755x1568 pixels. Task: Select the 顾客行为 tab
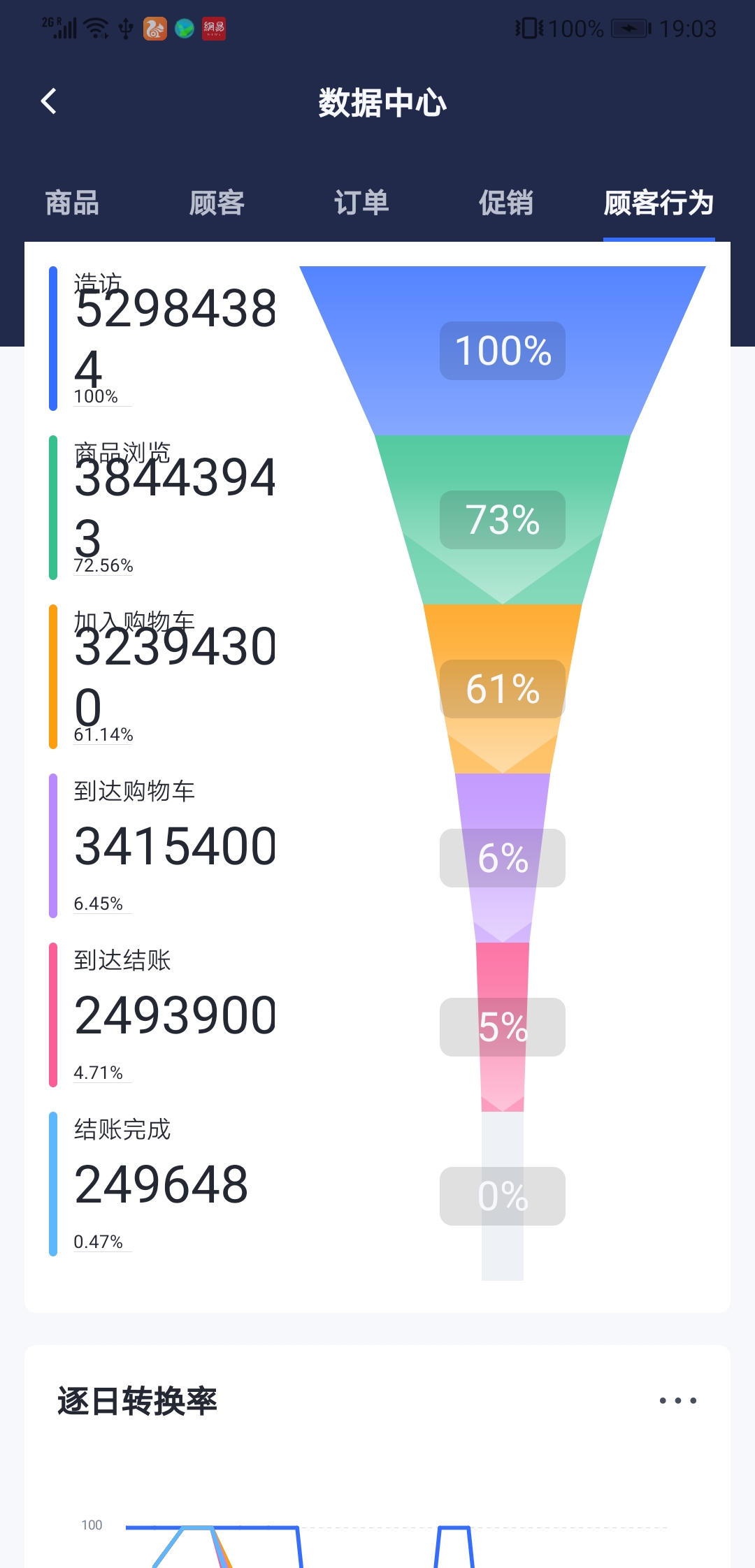(x=659, y=203)
